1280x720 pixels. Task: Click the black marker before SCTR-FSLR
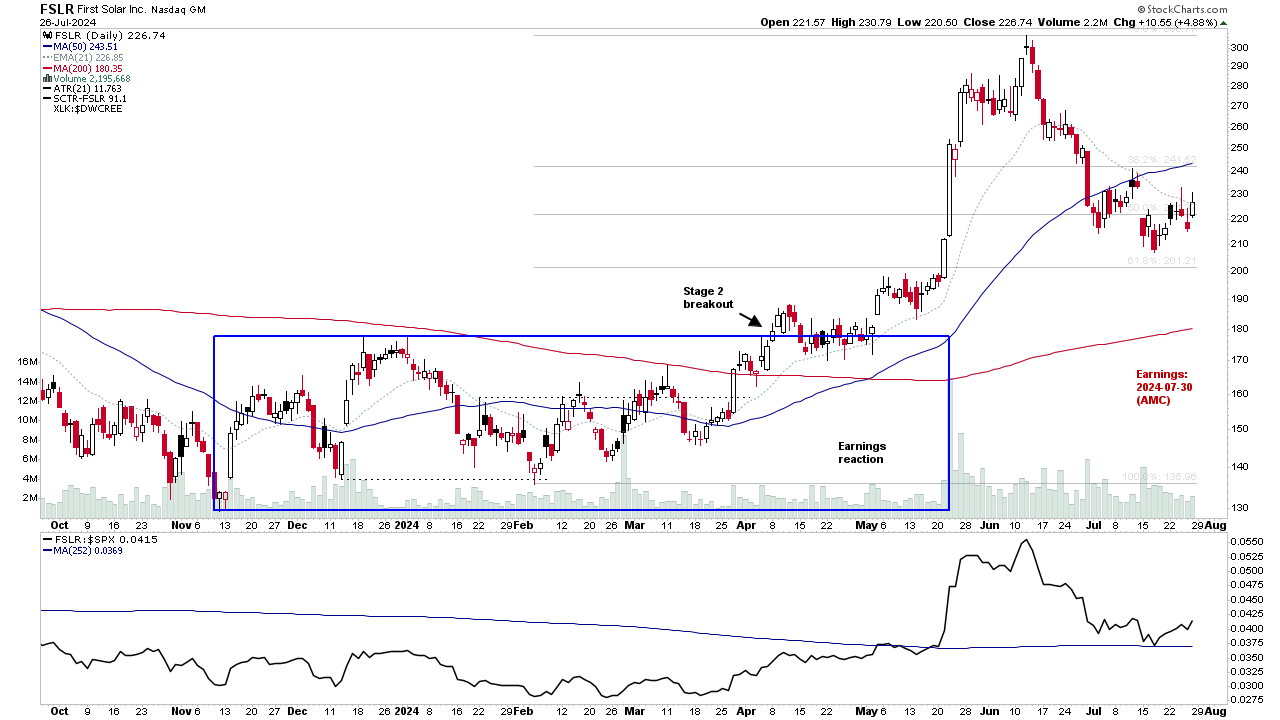coord(46,99)
